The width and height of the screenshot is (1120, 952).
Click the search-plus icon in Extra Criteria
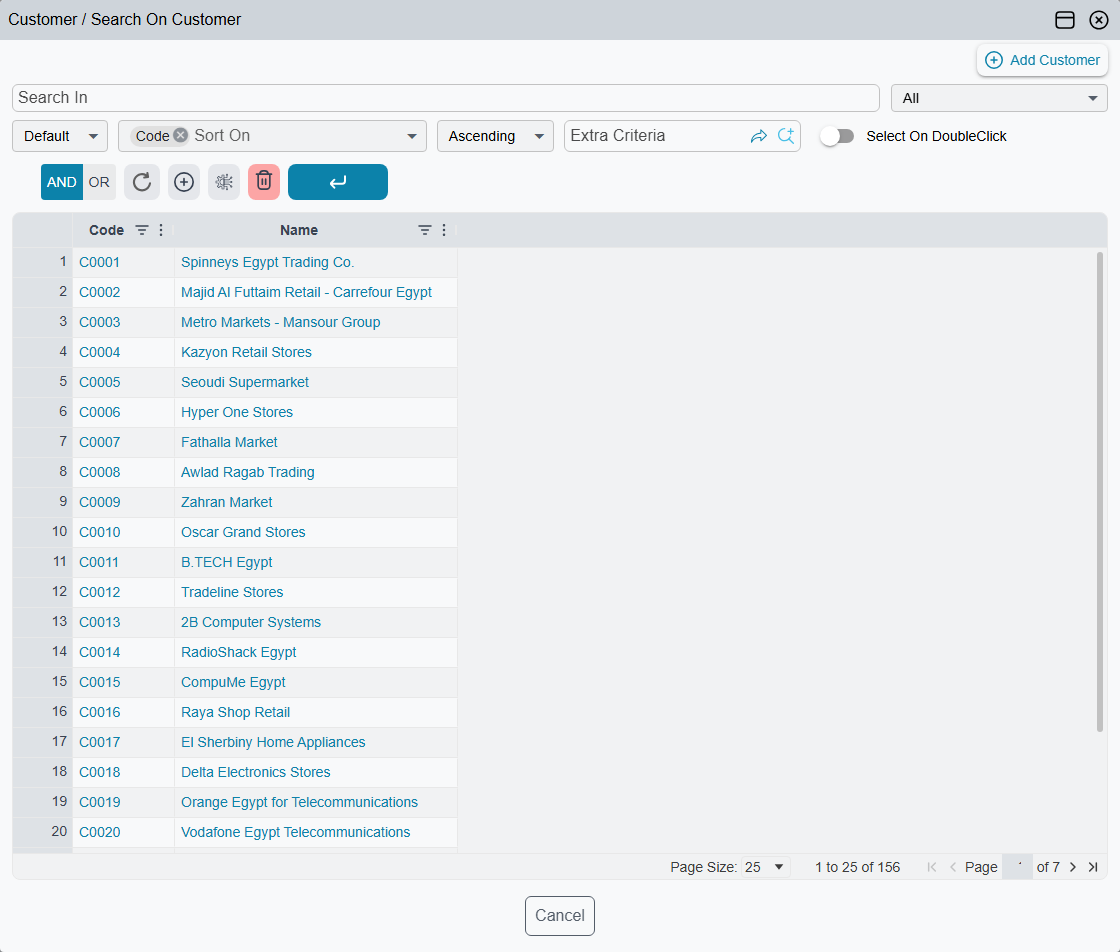(786, 136)
